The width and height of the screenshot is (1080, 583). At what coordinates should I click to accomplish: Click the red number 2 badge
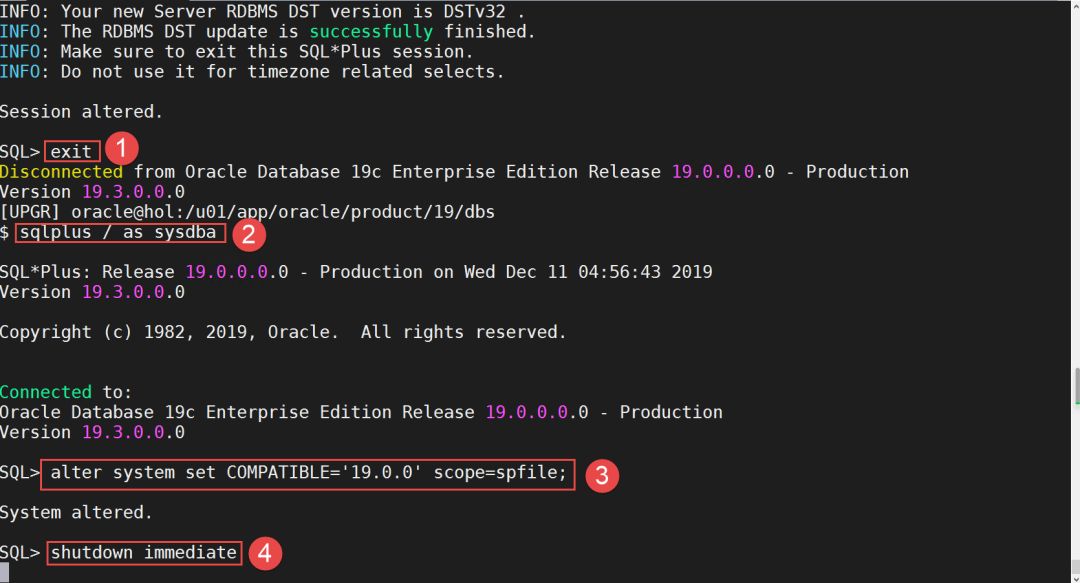[247, 234]
